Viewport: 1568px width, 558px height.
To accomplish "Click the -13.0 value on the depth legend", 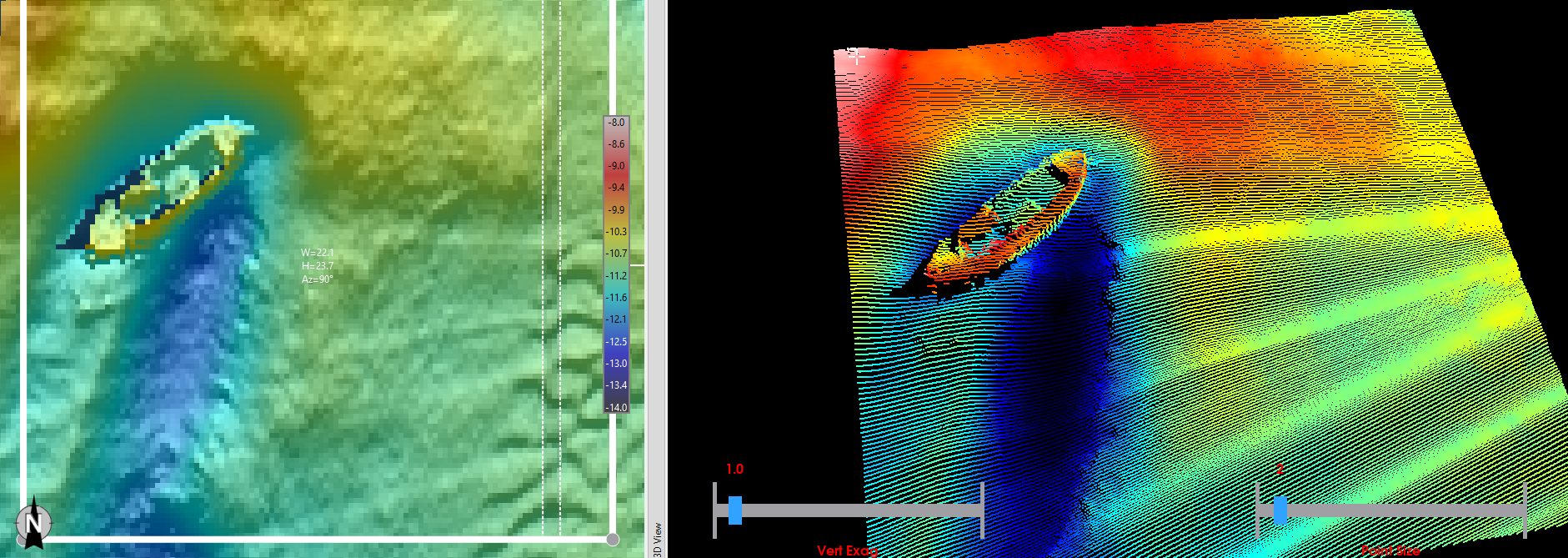I will click(x=616, y=364).
